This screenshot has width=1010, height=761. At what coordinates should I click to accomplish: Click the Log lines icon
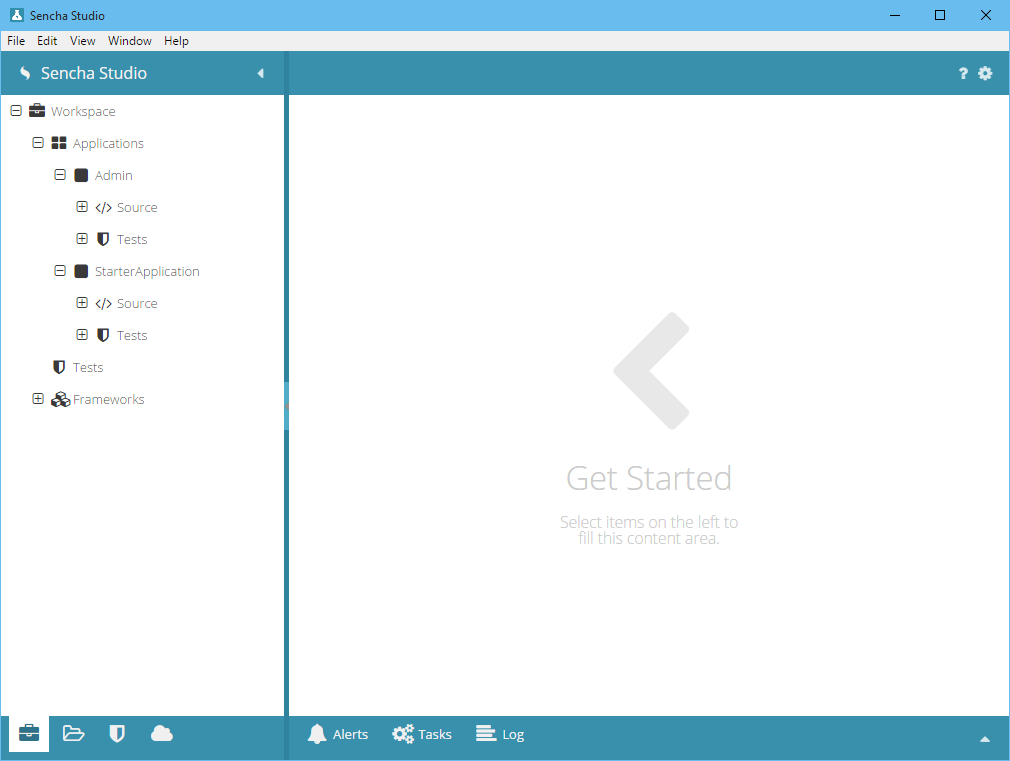click(486, 733)
